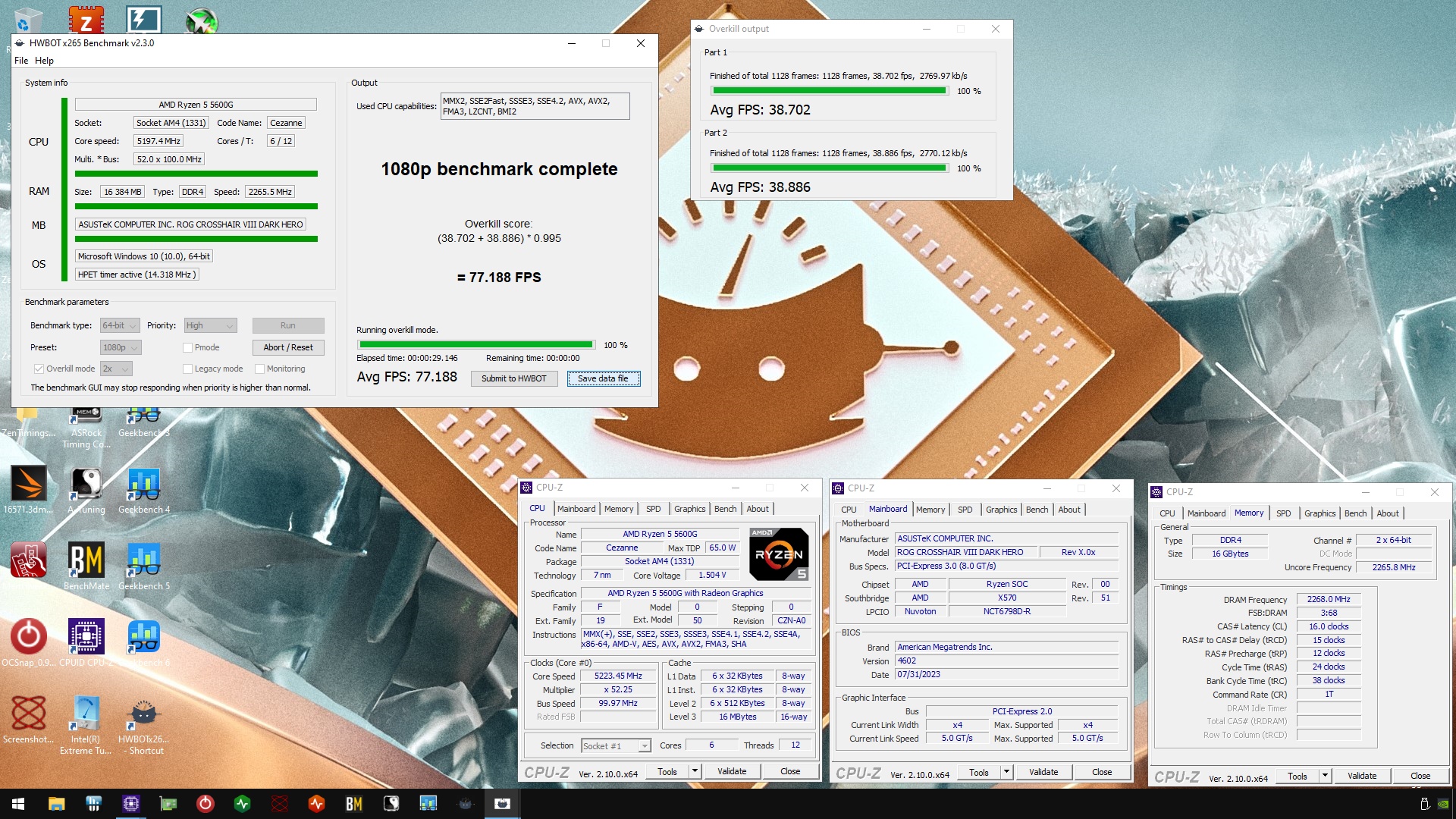Viewport: 1456px width, 819px height.
Task: Click Save data file button
Action: pos(603,378)
